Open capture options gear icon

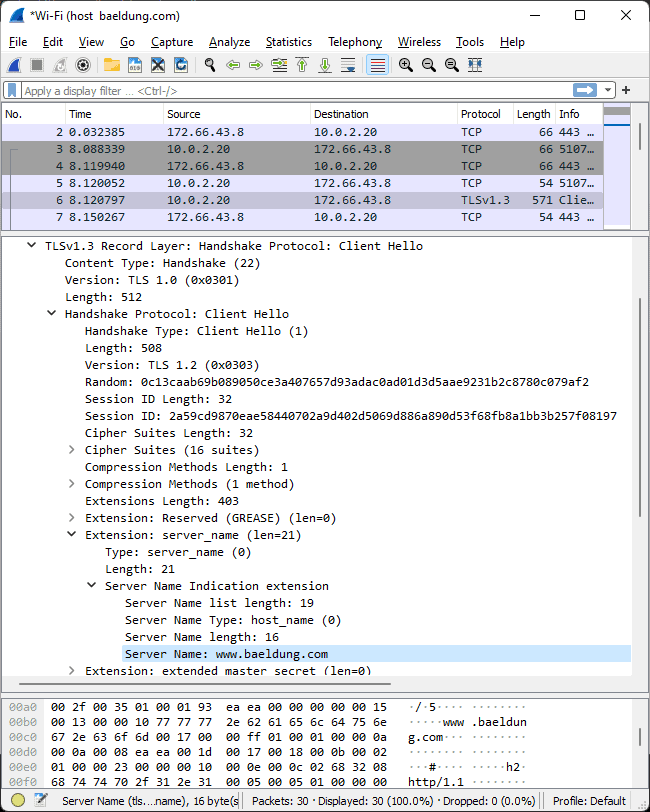click(83, 65)
